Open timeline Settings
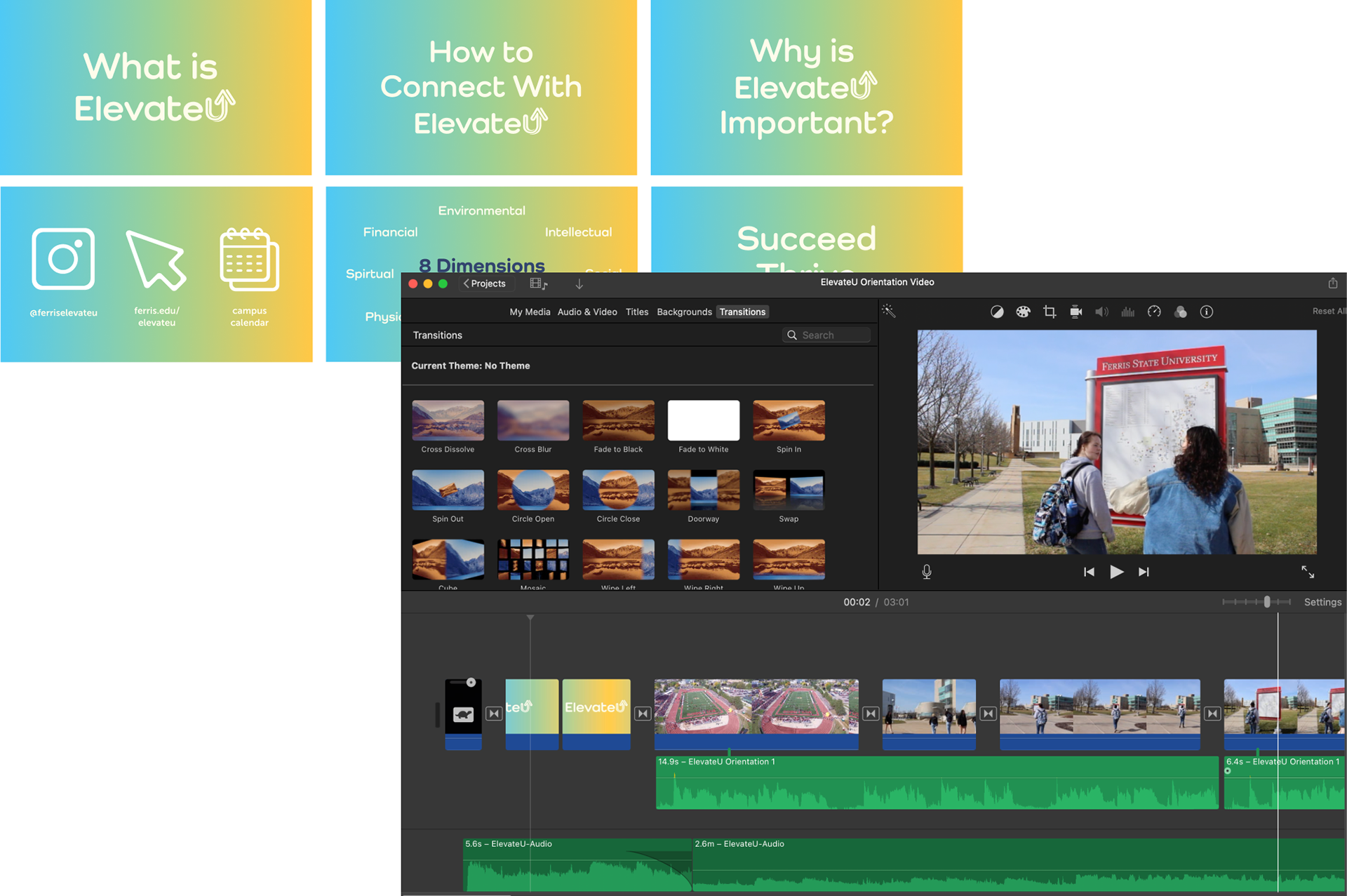Screen dimensions: 1347x896 pyautogui.click(x=1322, y=602)
